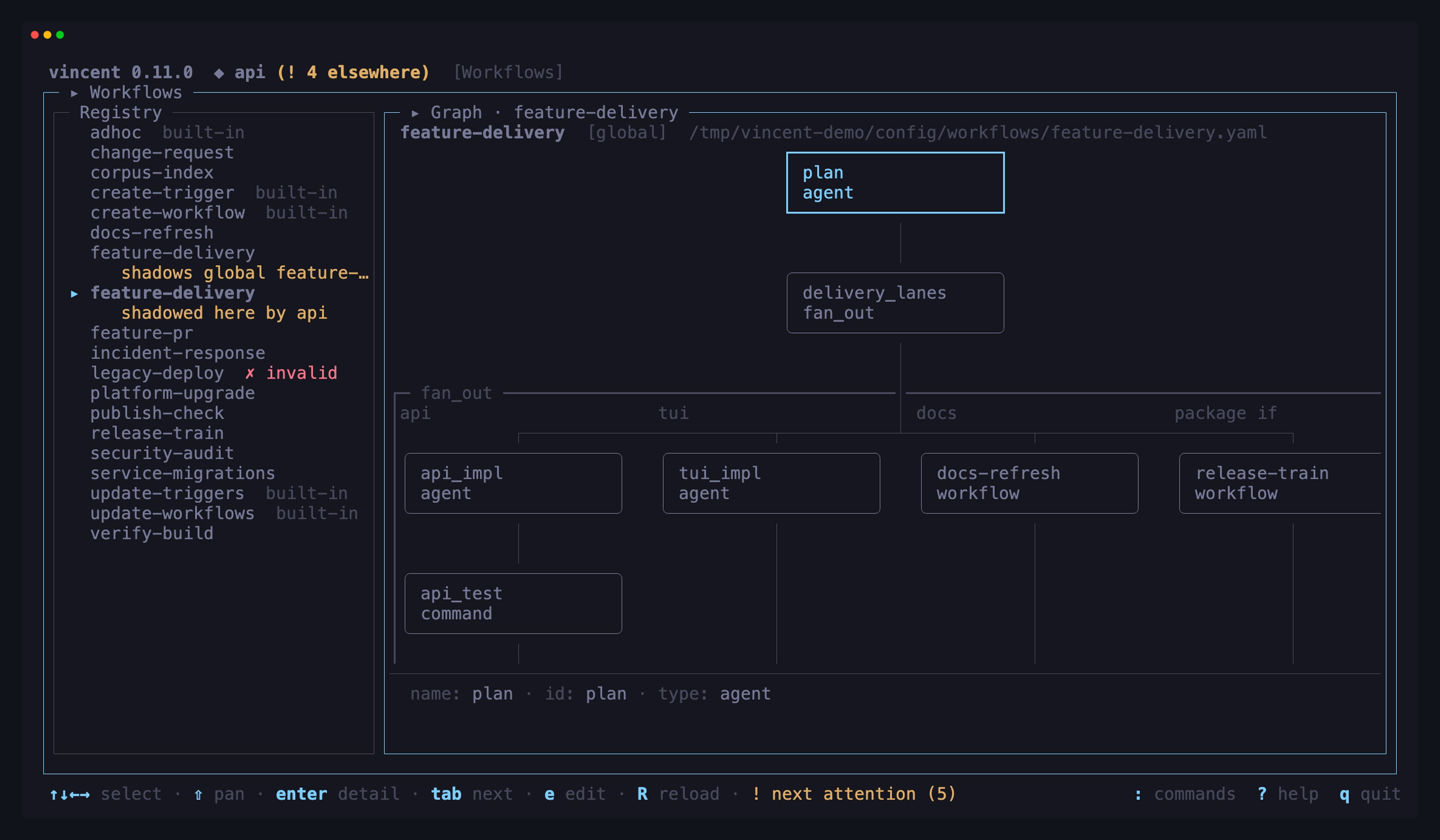Select update-triggers built-in workflow
Image resolution: width=1440 pixels, height=840 pixels.
[219, 493]
